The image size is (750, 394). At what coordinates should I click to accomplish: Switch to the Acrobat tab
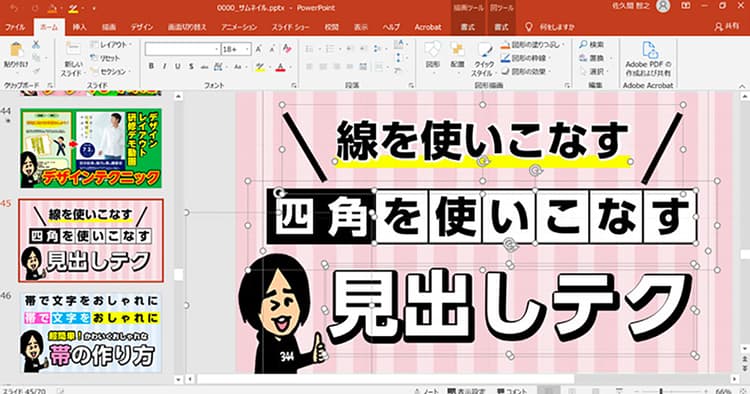[428, 27]
